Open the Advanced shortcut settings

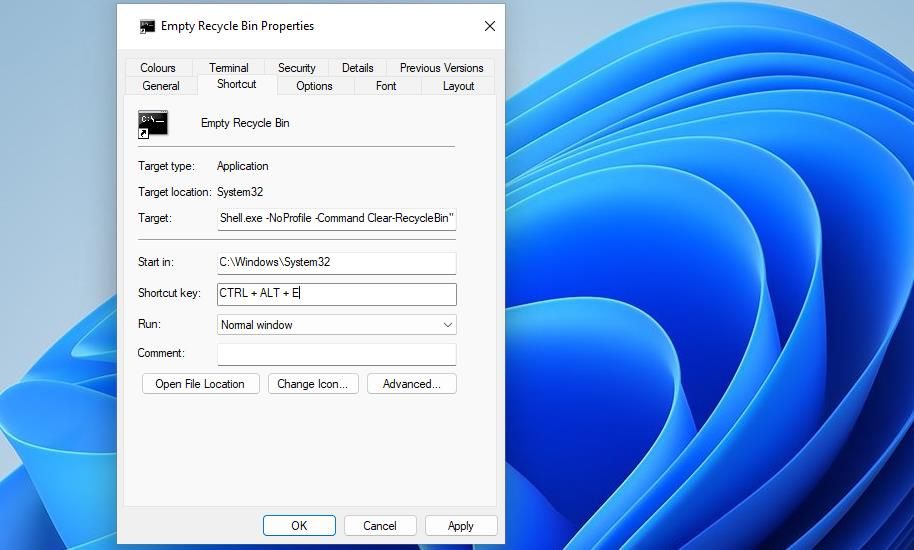tap(411, 384)
